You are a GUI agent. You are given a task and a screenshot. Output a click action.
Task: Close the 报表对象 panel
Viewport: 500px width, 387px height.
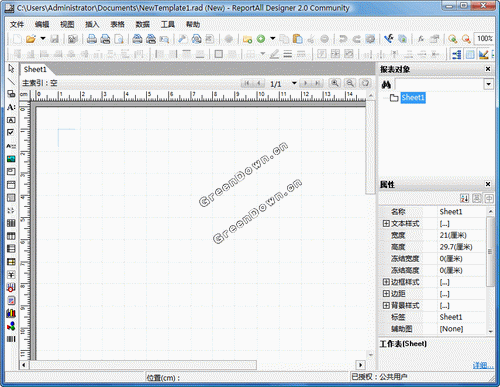click(488, 69)
